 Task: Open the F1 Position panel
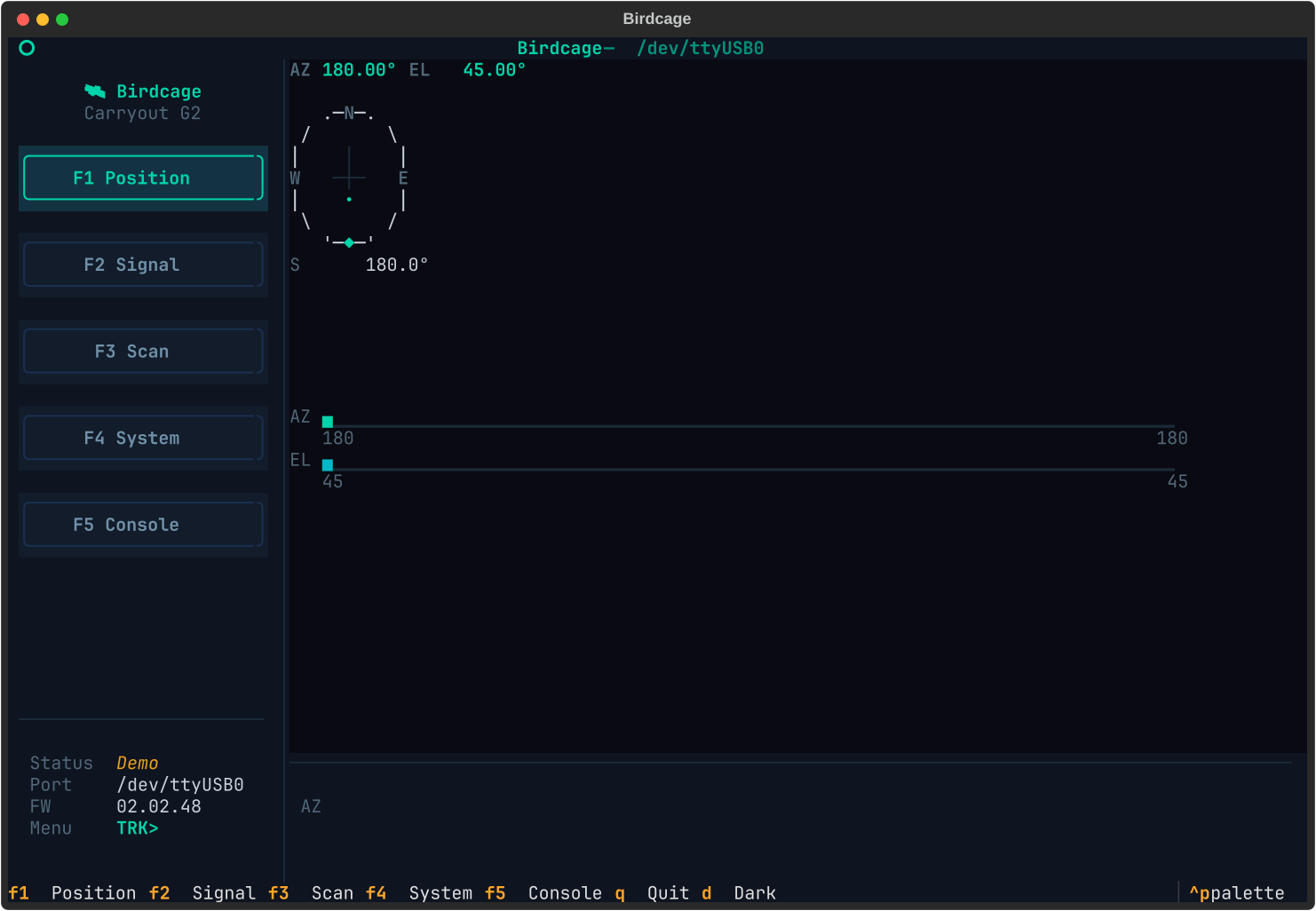(x=143, y=178)
